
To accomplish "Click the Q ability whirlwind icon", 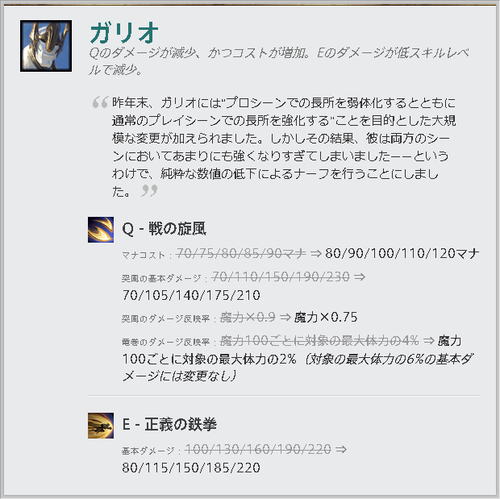I will (x=101, y=230).
